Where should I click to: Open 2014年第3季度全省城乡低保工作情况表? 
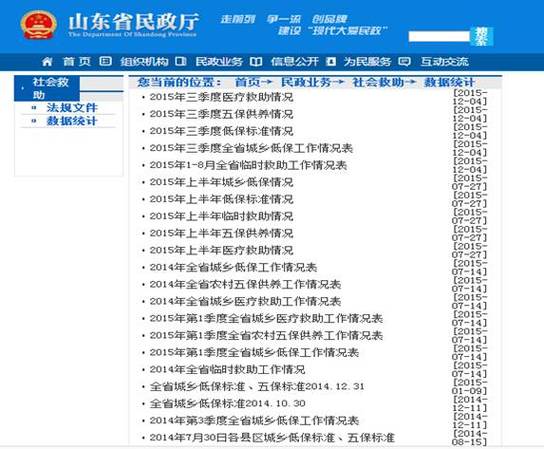pyautogui.click(x=254, y=420)
